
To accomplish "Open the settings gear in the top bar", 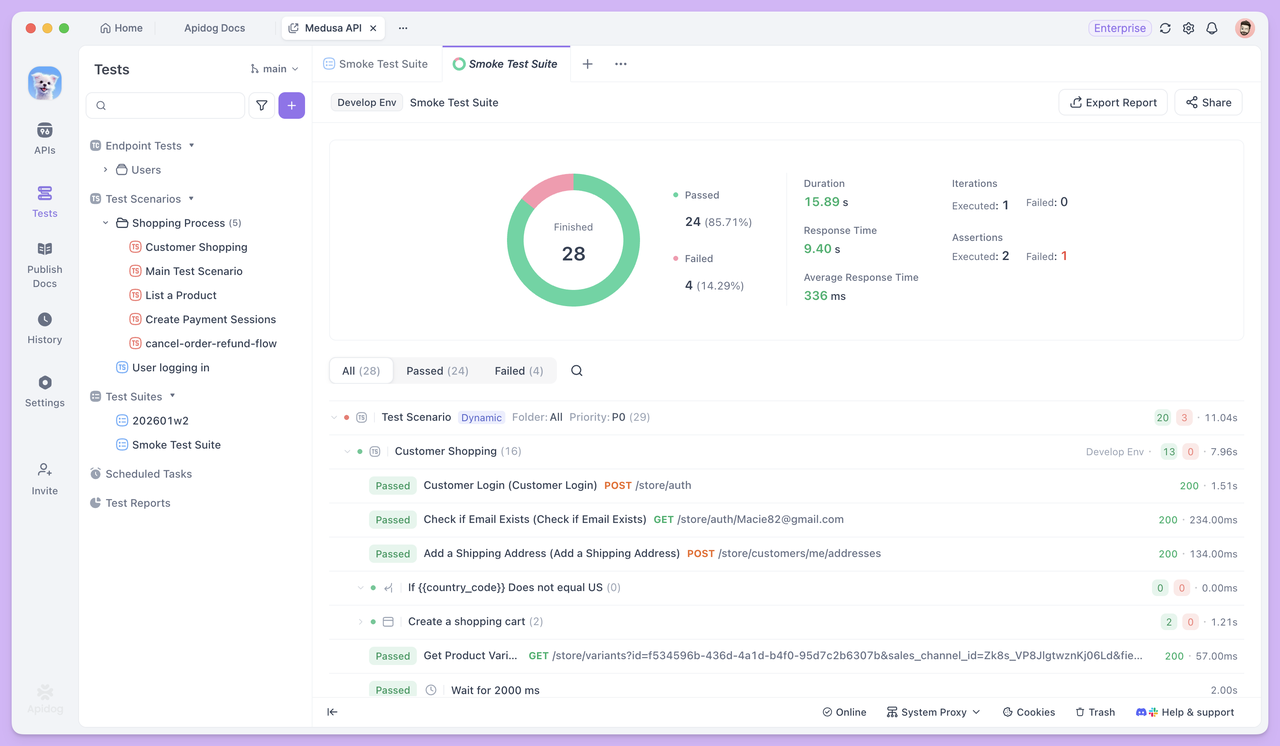I will pos(1188,28).
